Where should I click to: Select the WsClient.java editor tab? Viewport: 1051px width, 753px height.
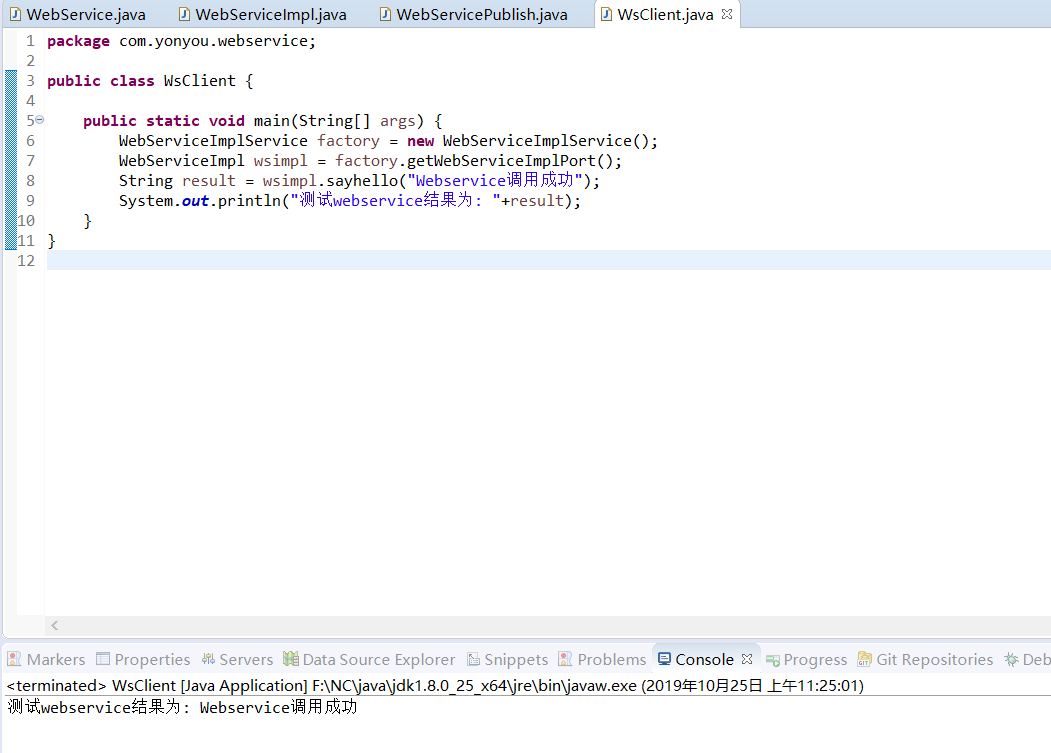(665, 14)
